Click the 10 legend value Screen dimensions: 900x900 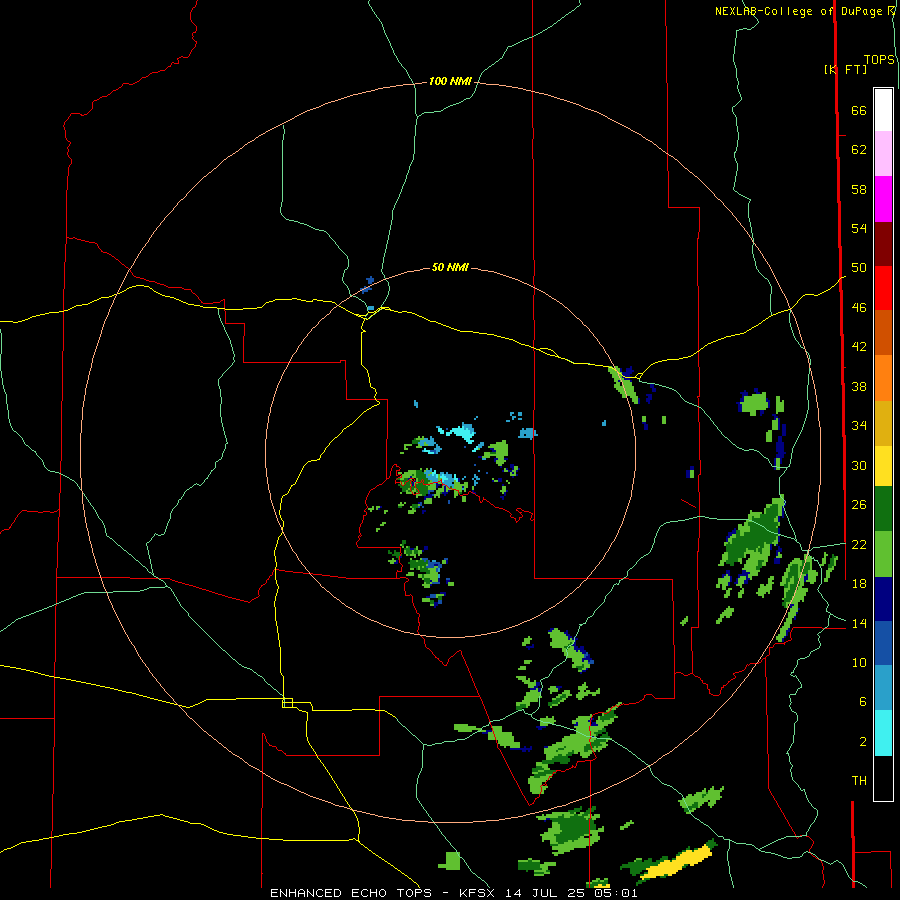coord(859,663)
